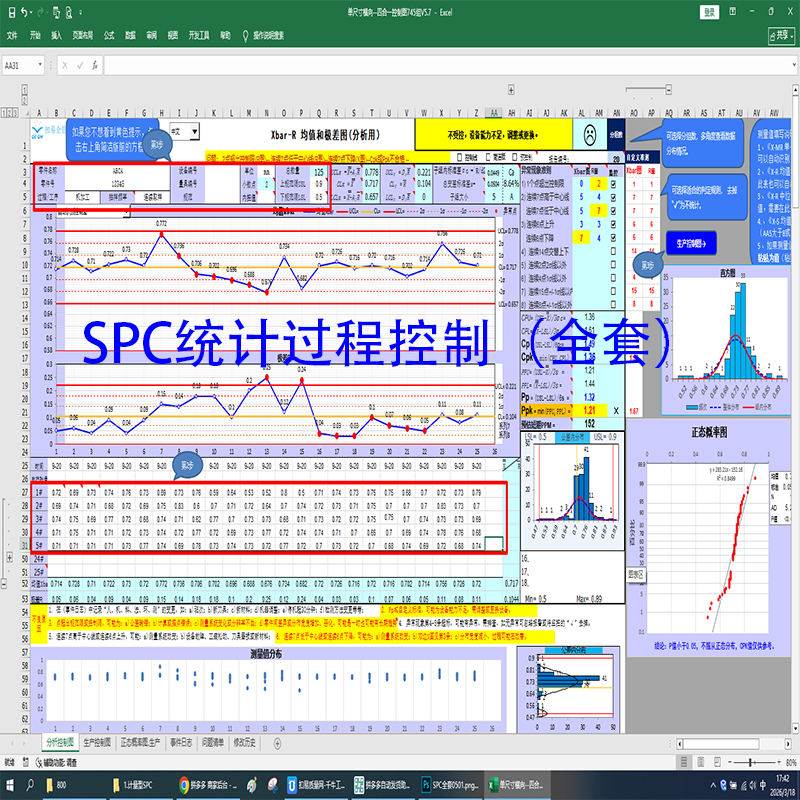Click the sad face status icon
800x800 pixels.
590,135
